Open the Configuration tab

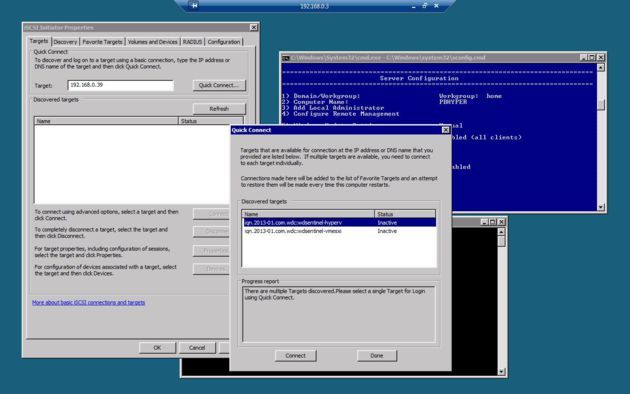[x=224, y=42]
